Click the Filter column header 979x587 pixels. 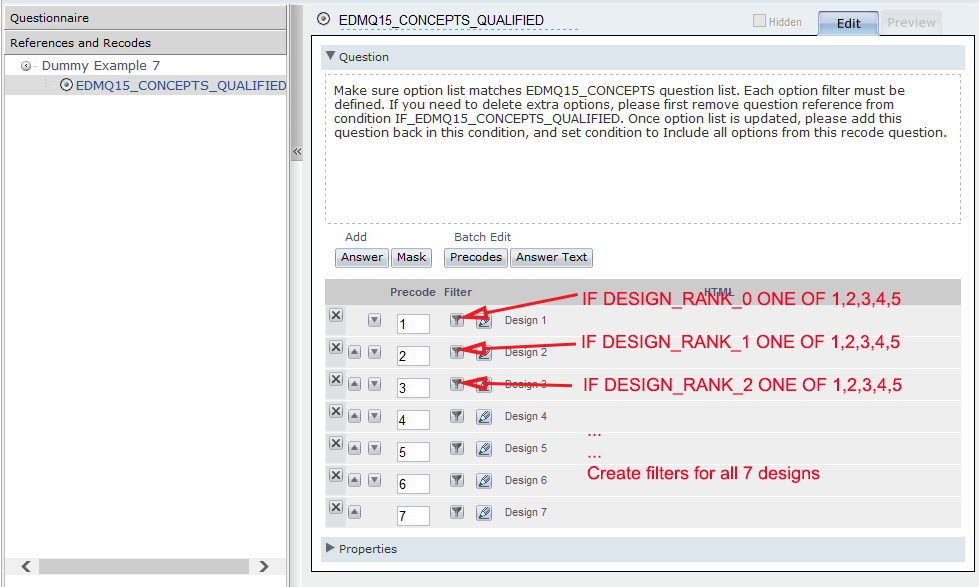click(x=458, y=292)
